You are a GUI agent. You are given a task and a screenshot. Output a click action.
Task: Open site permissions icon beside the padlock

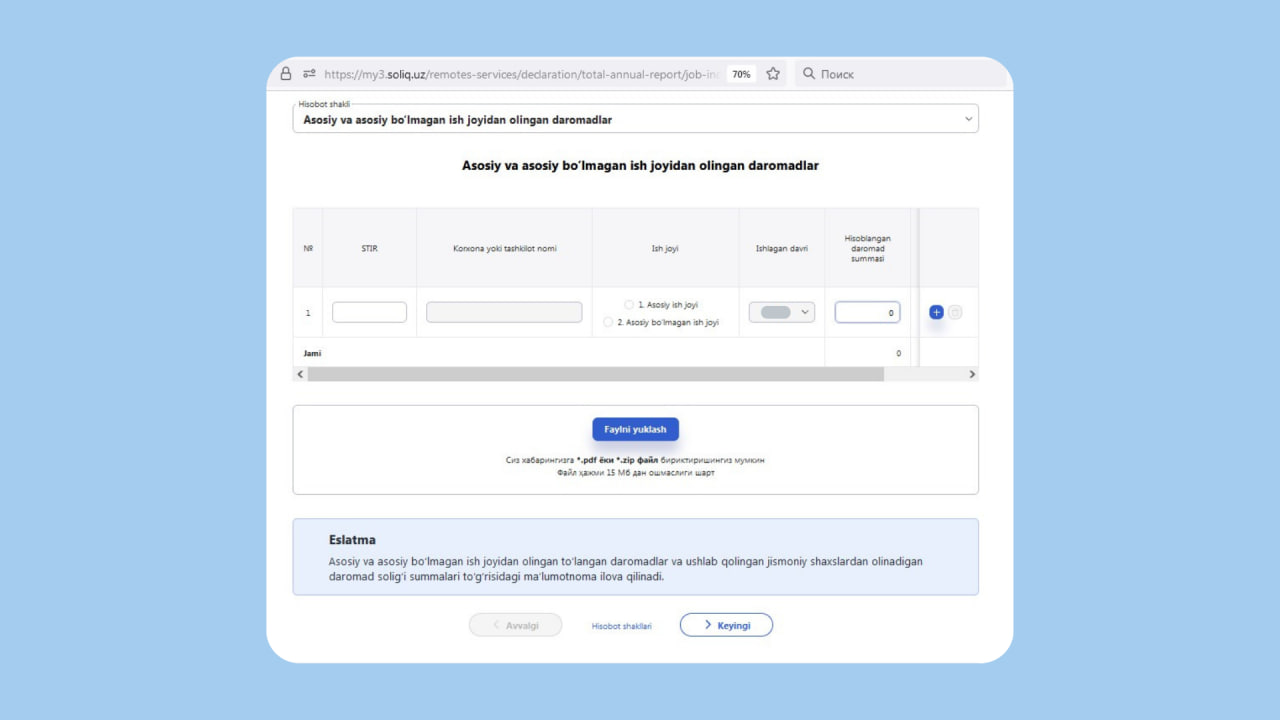(309, 74)
